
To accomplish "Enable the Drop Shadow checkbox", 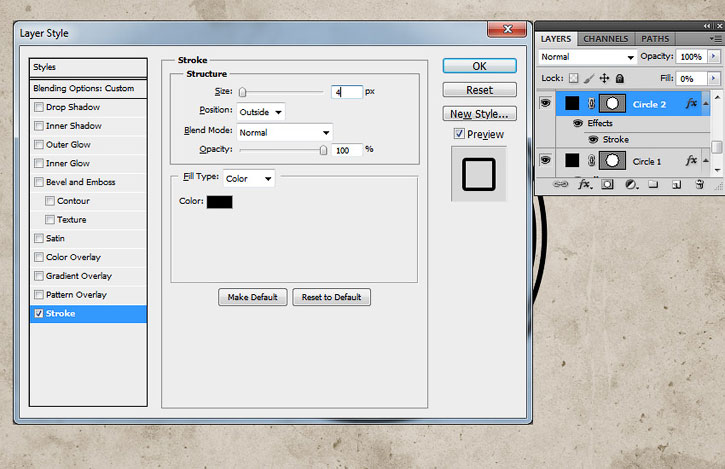I will [x=39, y=107].
